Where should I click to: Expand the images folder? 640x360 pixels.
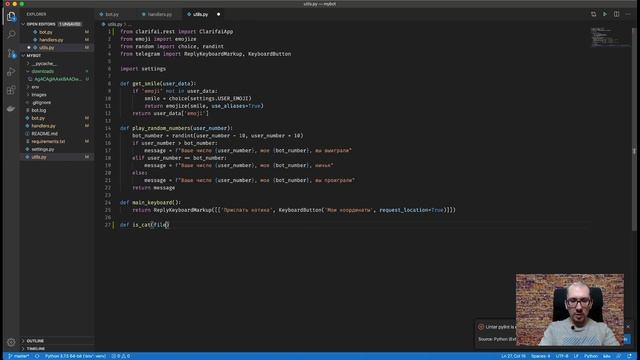click(39, 95)
